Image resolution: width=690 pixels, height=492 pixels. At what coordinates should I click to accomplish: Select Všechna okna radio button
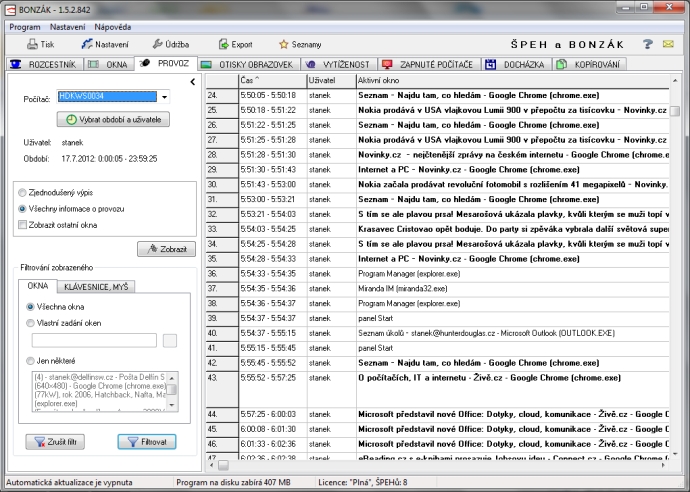click(x=30, y=307)
